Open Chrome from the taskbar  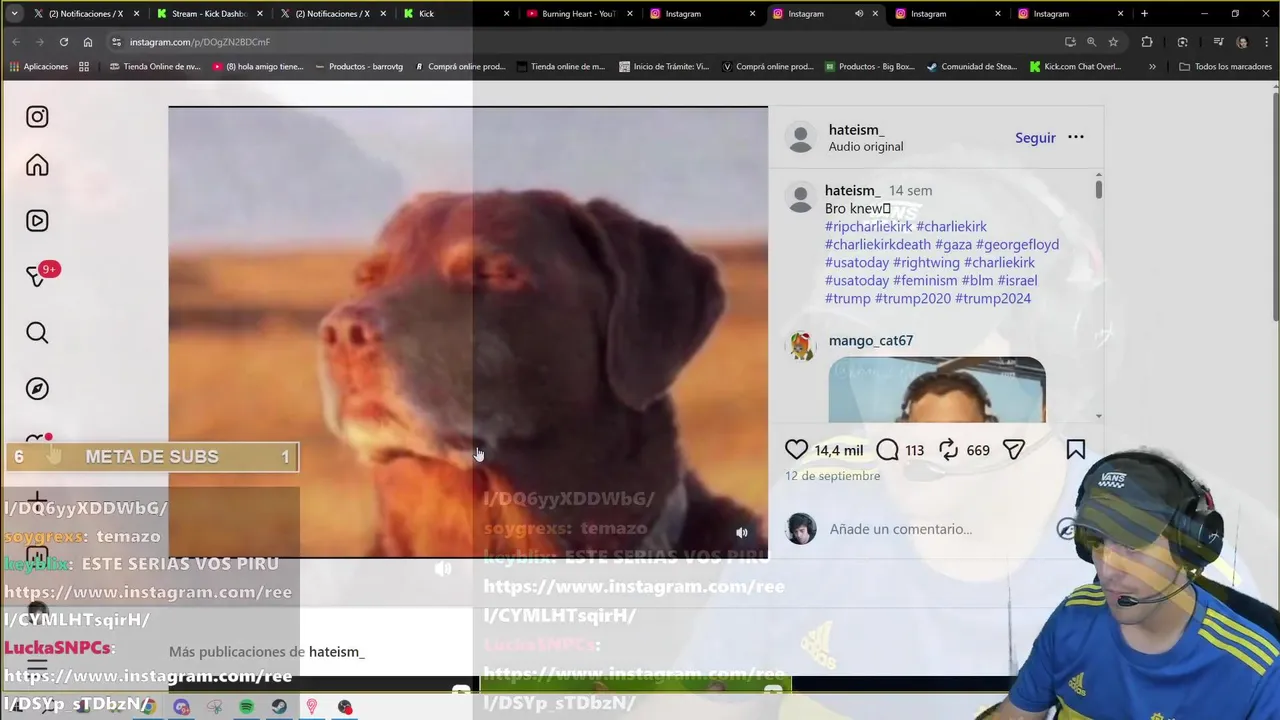pyautogui.click(x=149, y=707)
